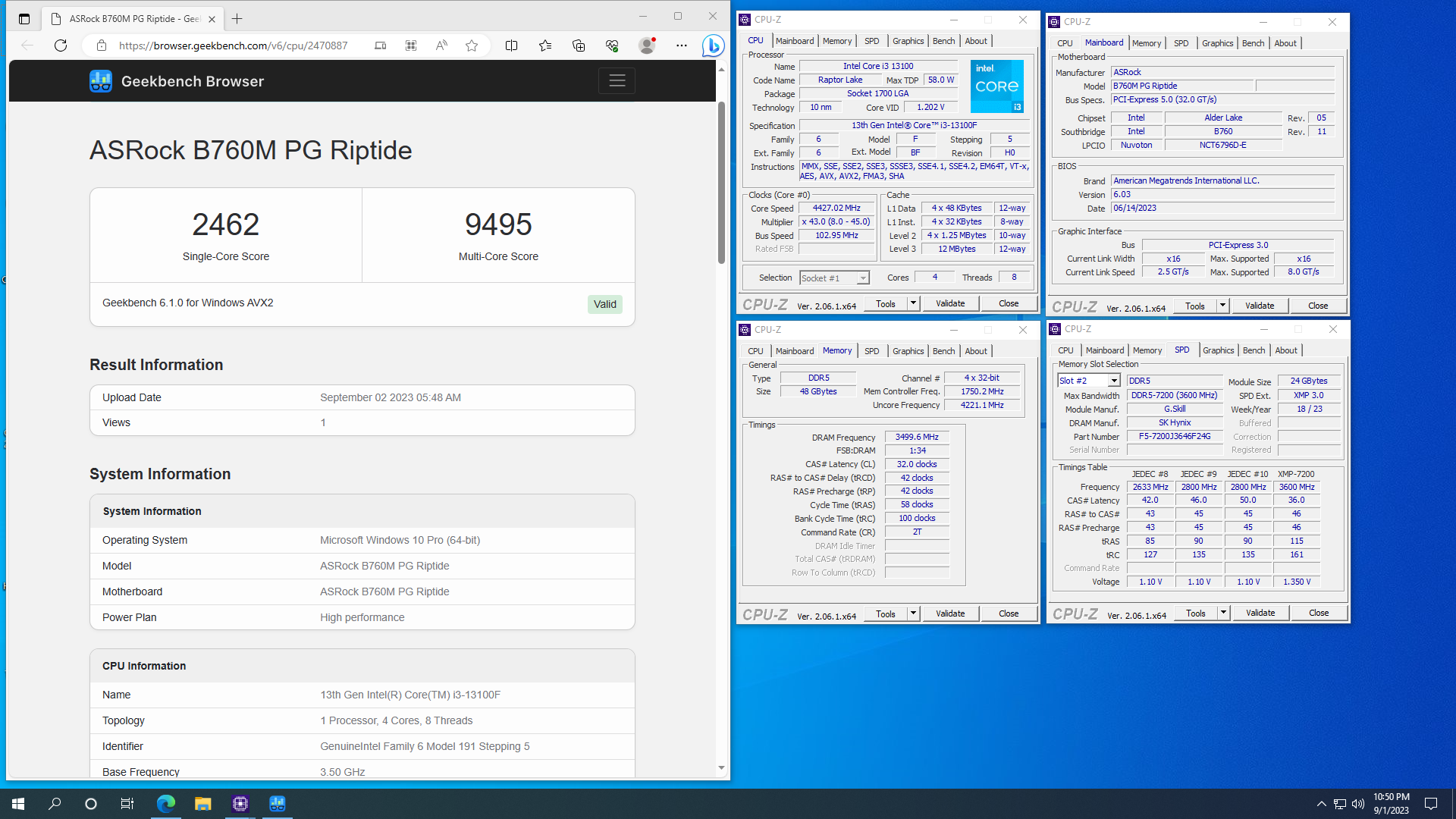Click the taskbar clock showing 10:50 PM
The width and height of the screenshot is (1456, 819).
click(1391, 804)
